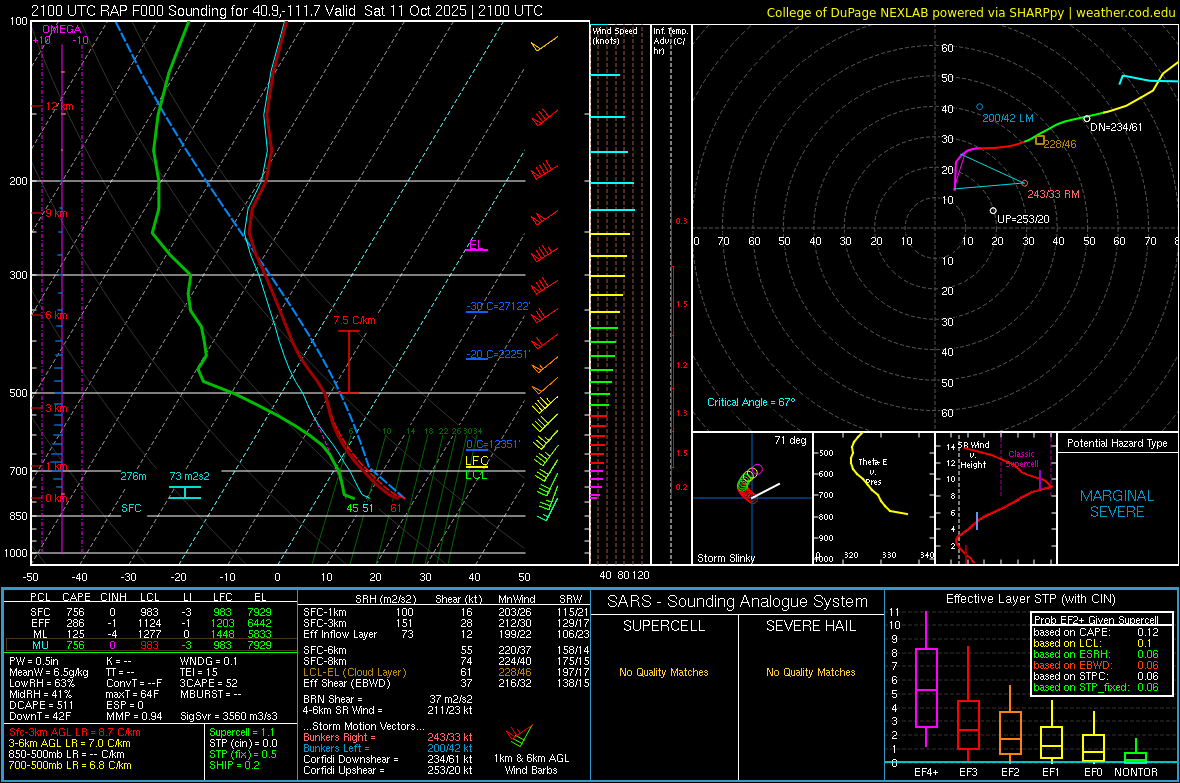Click the magenta EL level marker
Screen dimensions: 1180x783
tap(476, 245)
